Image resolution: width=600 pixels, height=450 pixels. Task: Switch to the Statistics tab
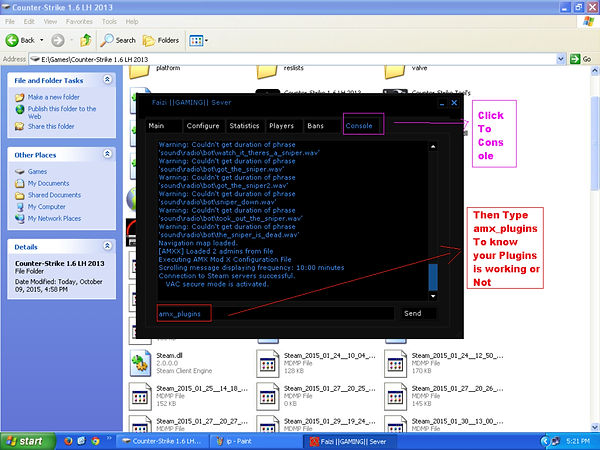pos(245,126)
